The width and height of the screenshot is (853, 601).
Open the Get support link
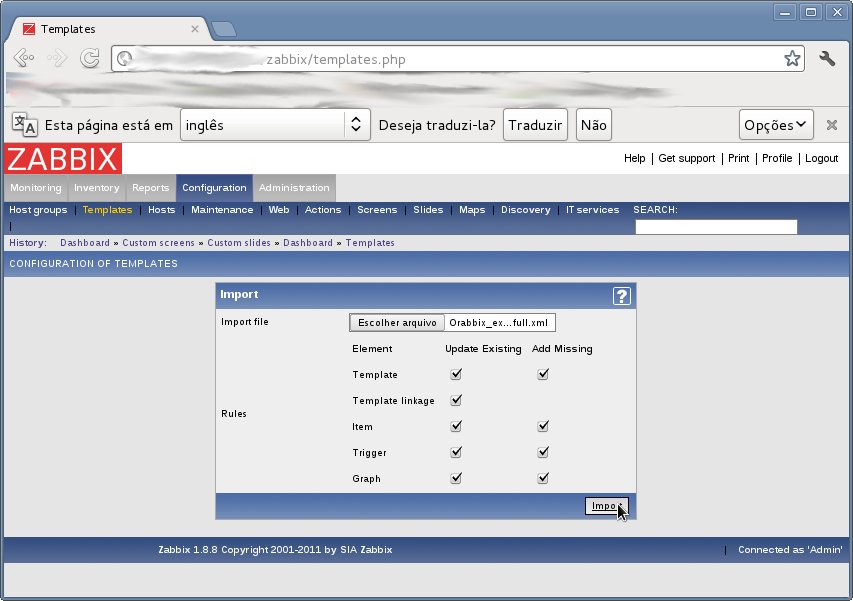pos(687,158)
